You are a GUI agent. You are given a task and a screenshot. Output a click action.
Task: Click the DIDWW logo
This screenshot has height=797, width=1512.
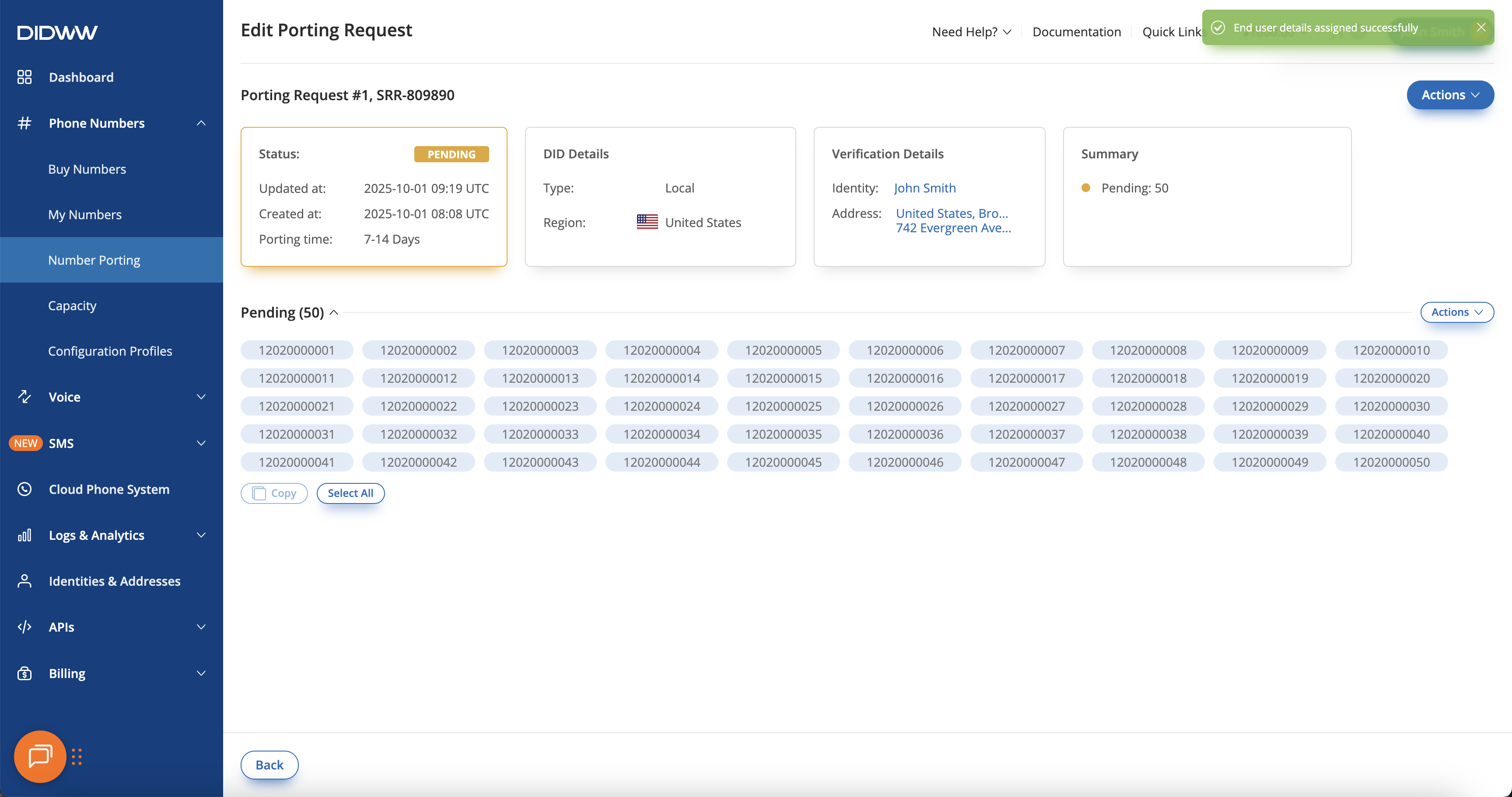pos(57,32)
